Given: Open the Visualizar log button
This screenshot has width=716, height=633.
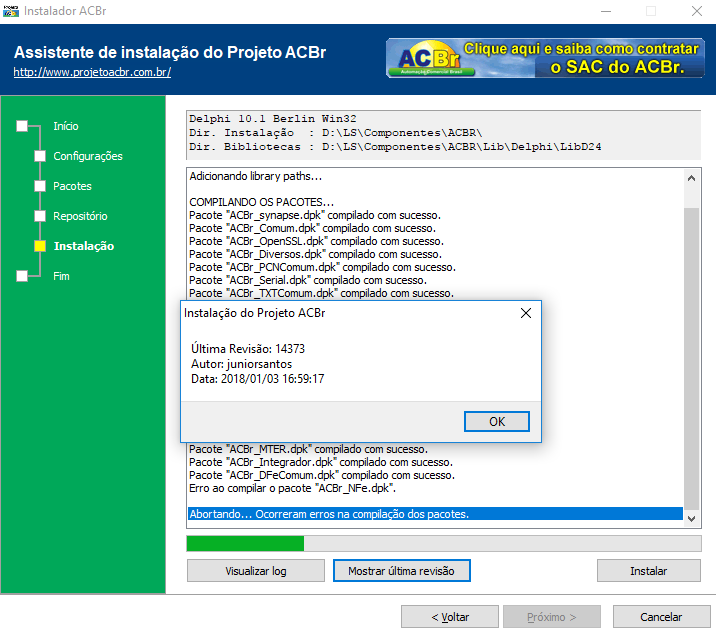Looking at the screenshot, I should click(x=256, y=571).
